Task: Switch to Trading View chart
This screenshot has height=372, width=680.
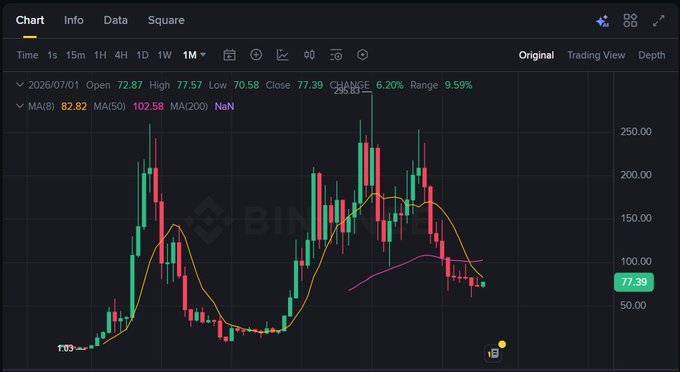Action: pos(596,55)
